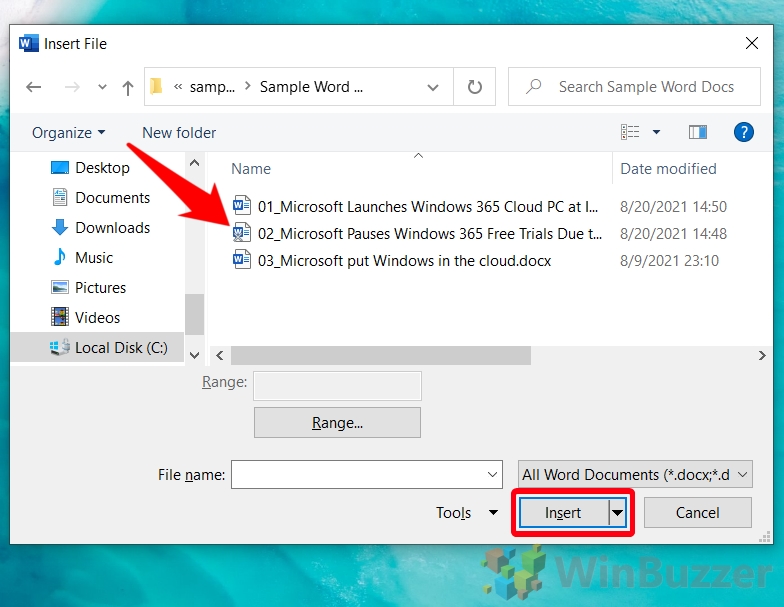Click file list scroll right arrow

click(762, 356)
